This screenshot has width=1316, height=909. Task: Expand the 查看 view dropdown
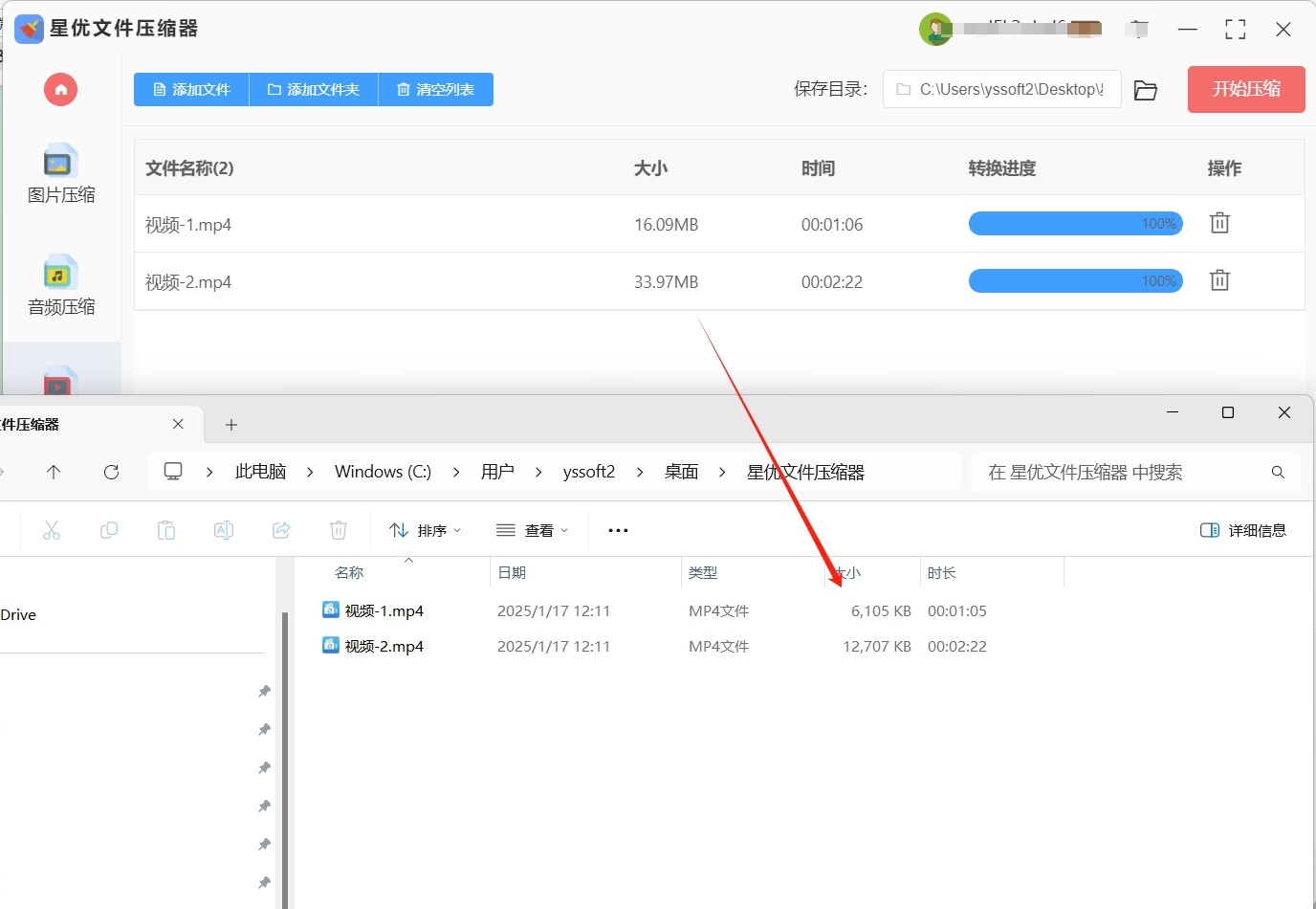coord(533,530)
